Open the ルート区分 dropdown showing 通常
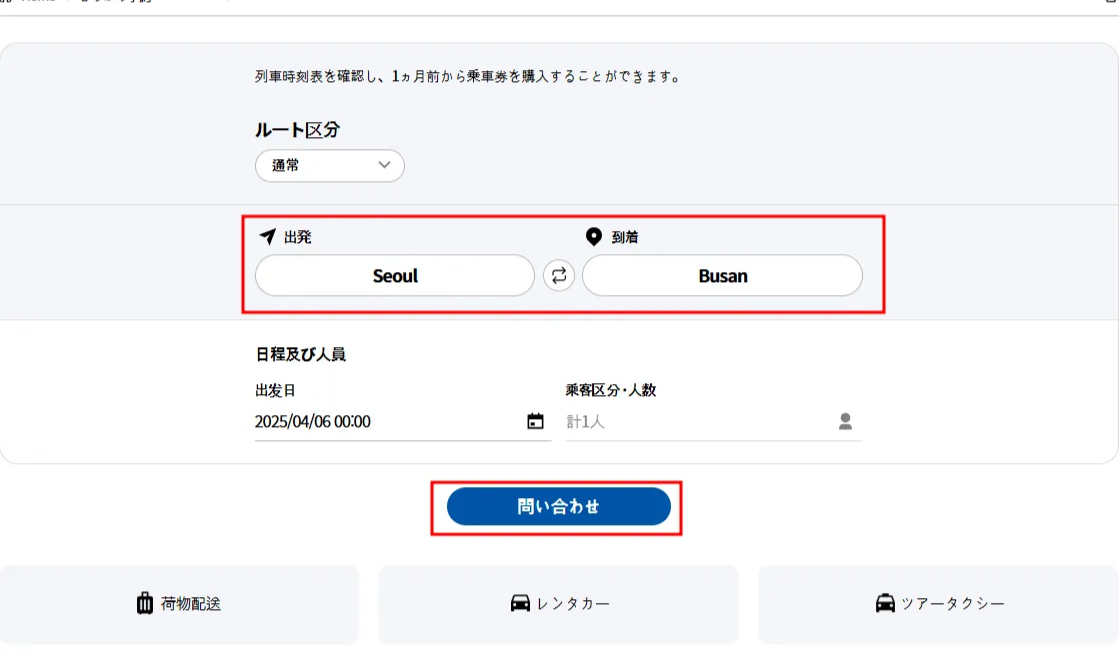Image resolution: width=1119 pixels, height=669 pixels. pos(329,166)
